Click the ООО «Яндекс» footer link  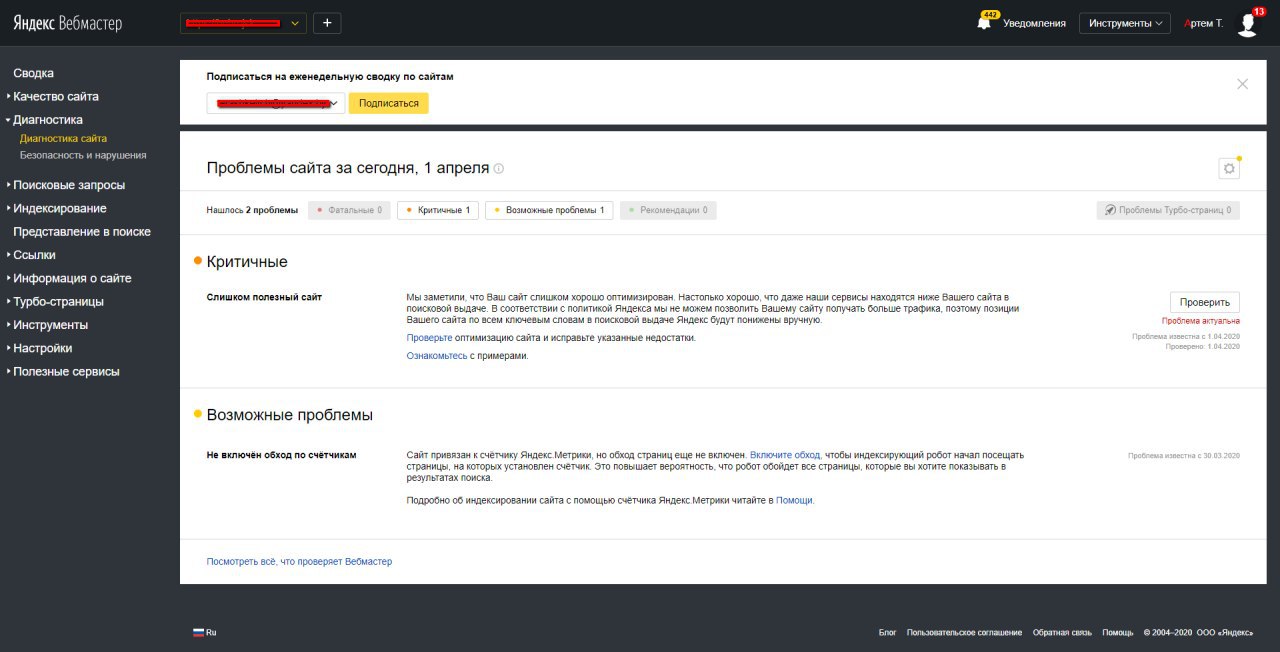(x=1224, y=633)
